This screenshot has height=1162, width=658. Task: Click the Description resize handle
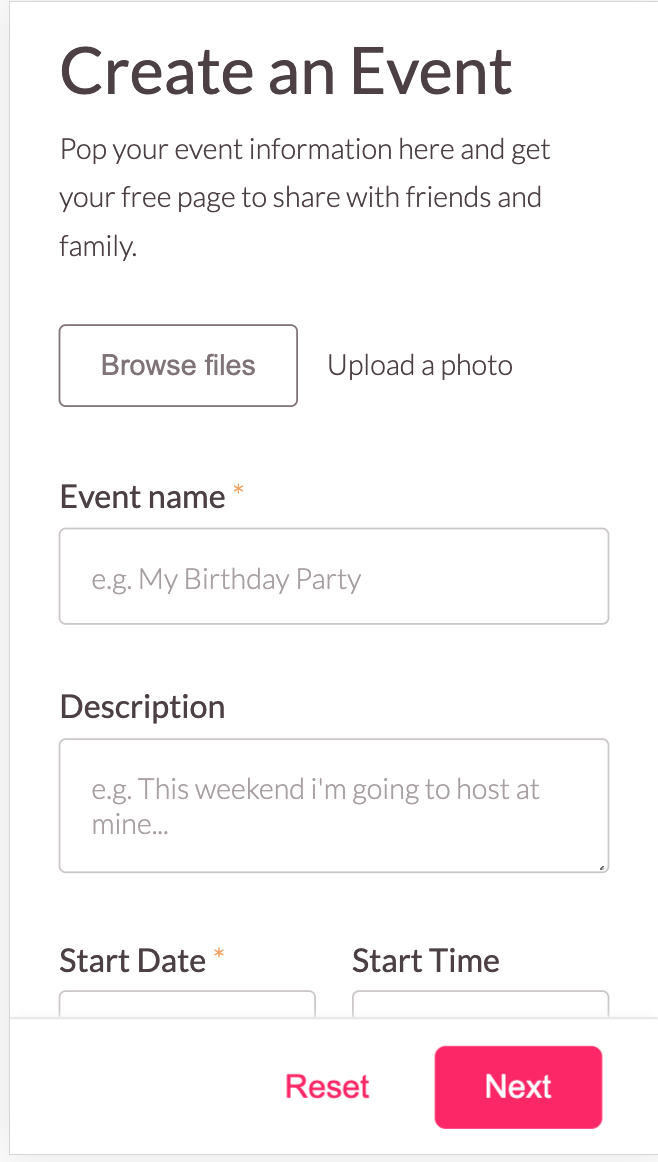click(602, 866)
